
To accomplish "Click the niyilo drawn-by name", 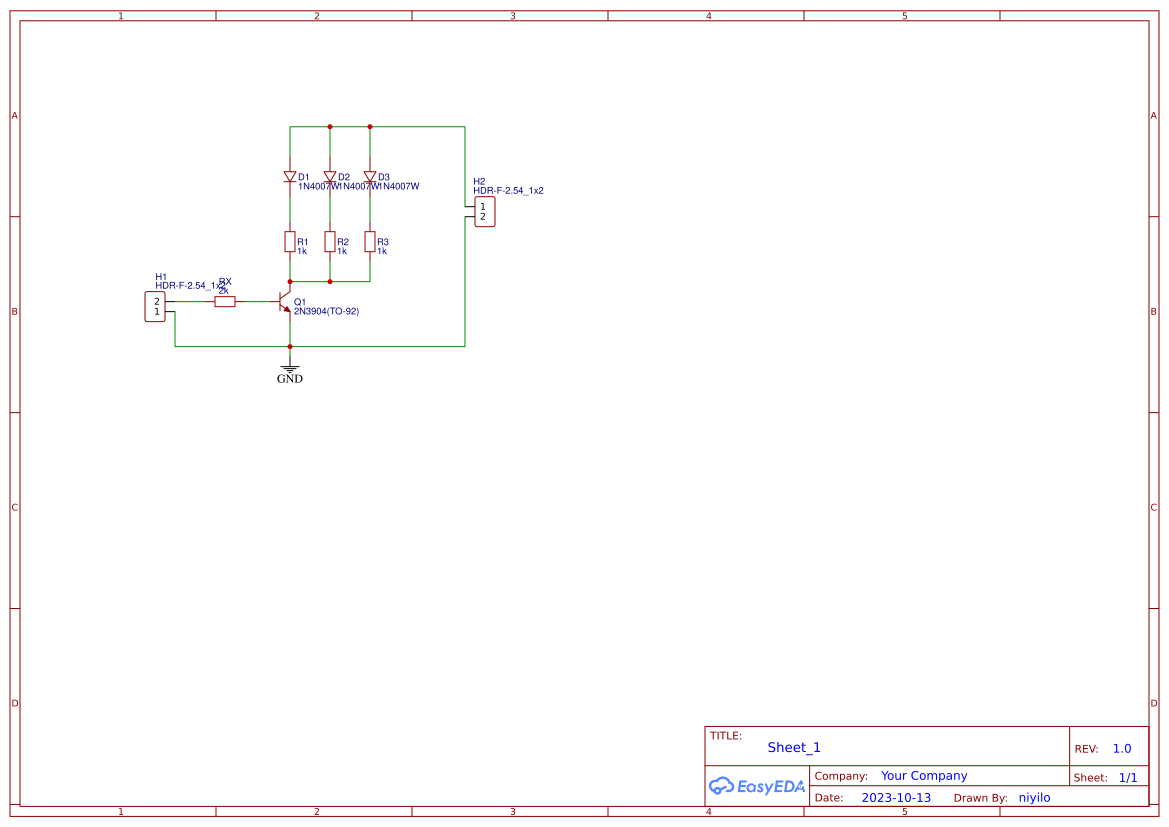I will (x=1034, y=797).
